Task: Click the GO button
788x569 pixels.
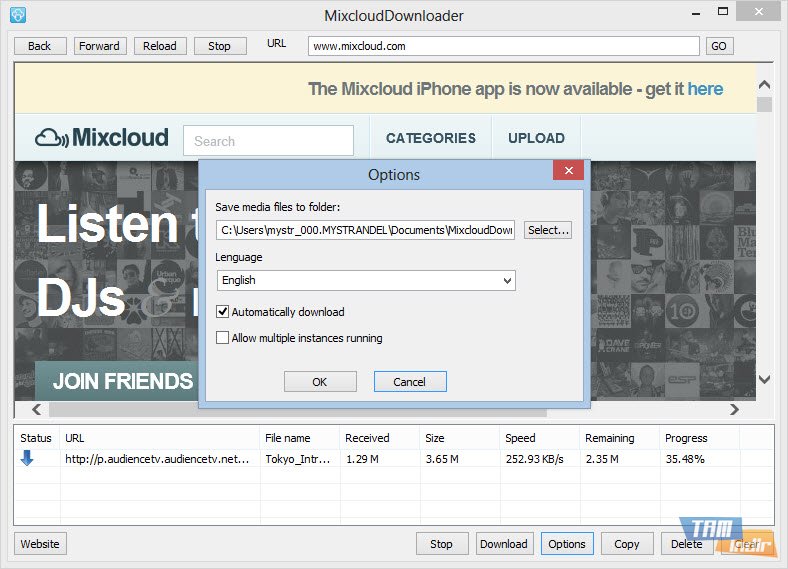Action: 719,46
